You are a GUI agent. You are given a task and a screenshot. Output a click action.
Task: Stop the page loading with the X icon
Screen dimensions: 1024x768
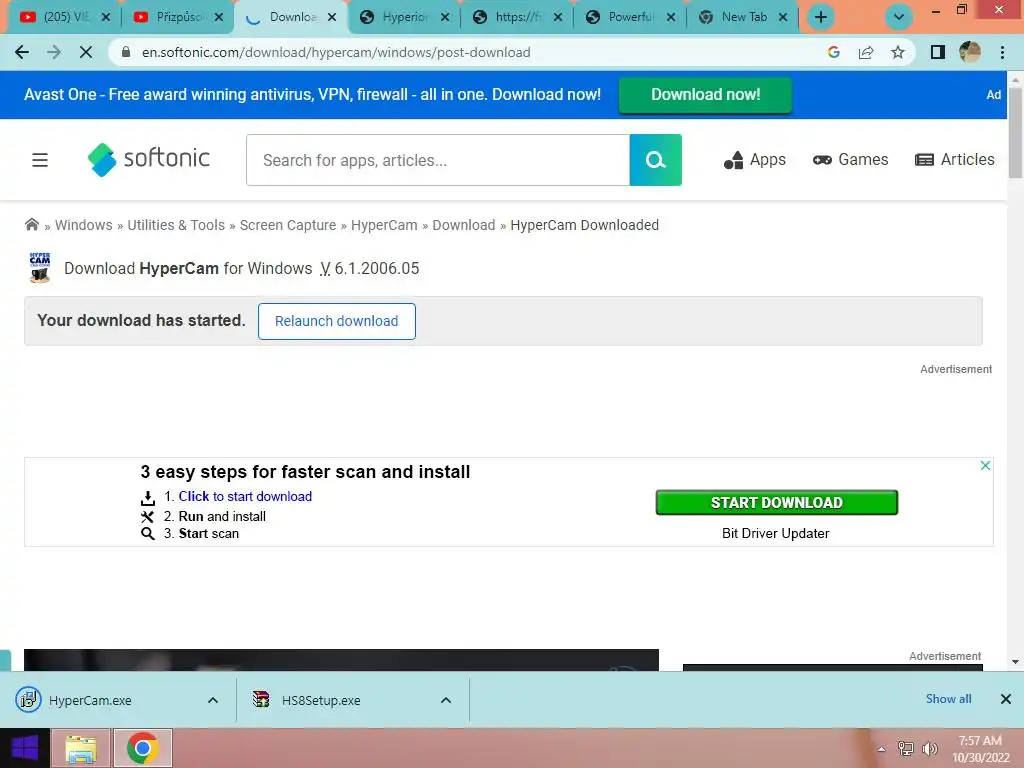point(86,52)
